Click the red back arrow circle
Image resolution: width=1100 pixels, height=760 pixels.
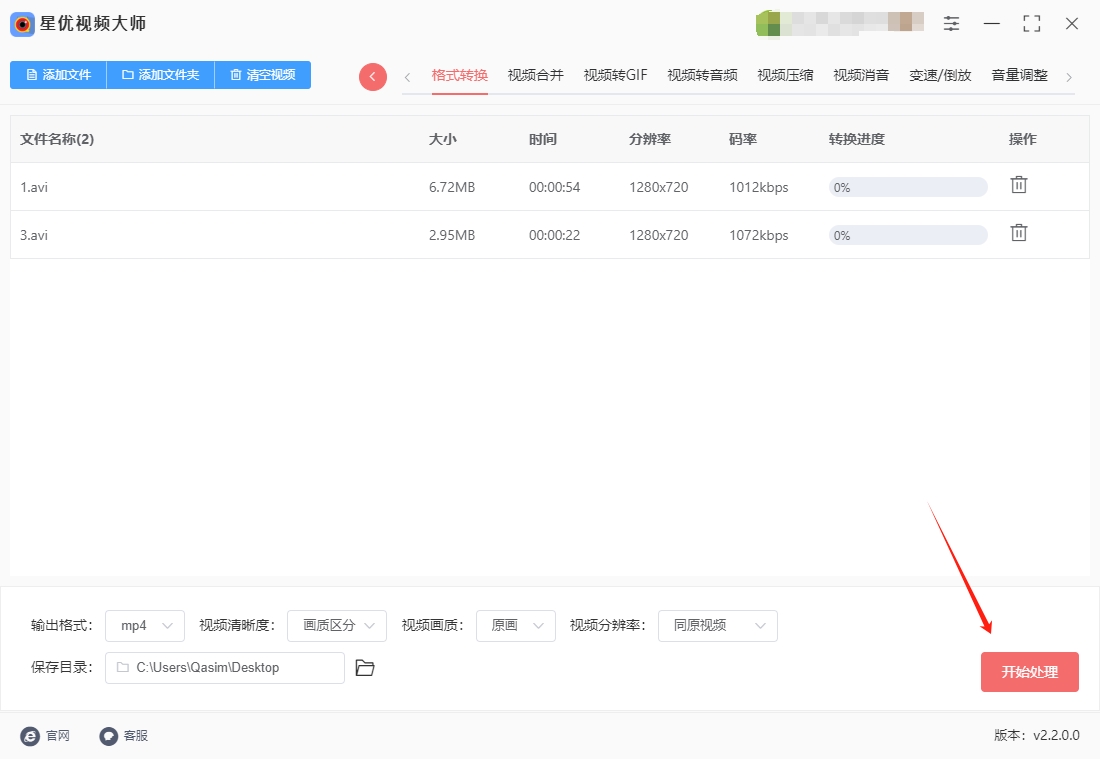point(373,76)
